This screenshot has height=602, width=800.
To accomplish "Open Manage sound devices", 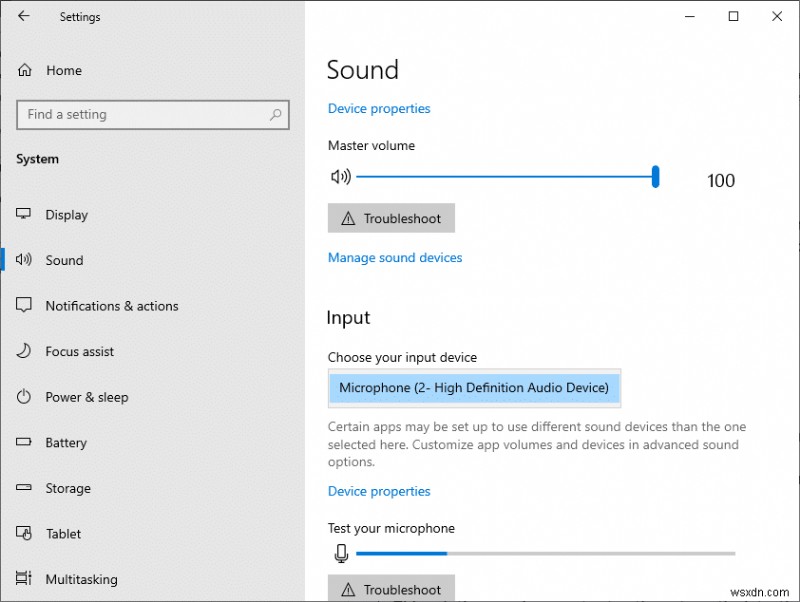I will click(x=395, y=257).
